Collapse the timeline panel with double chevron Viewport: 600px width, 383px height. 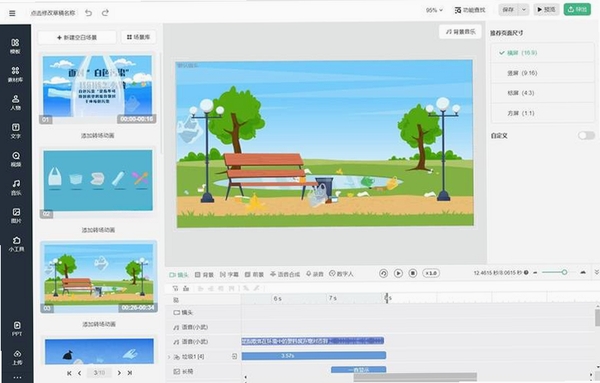click(596, 272)
